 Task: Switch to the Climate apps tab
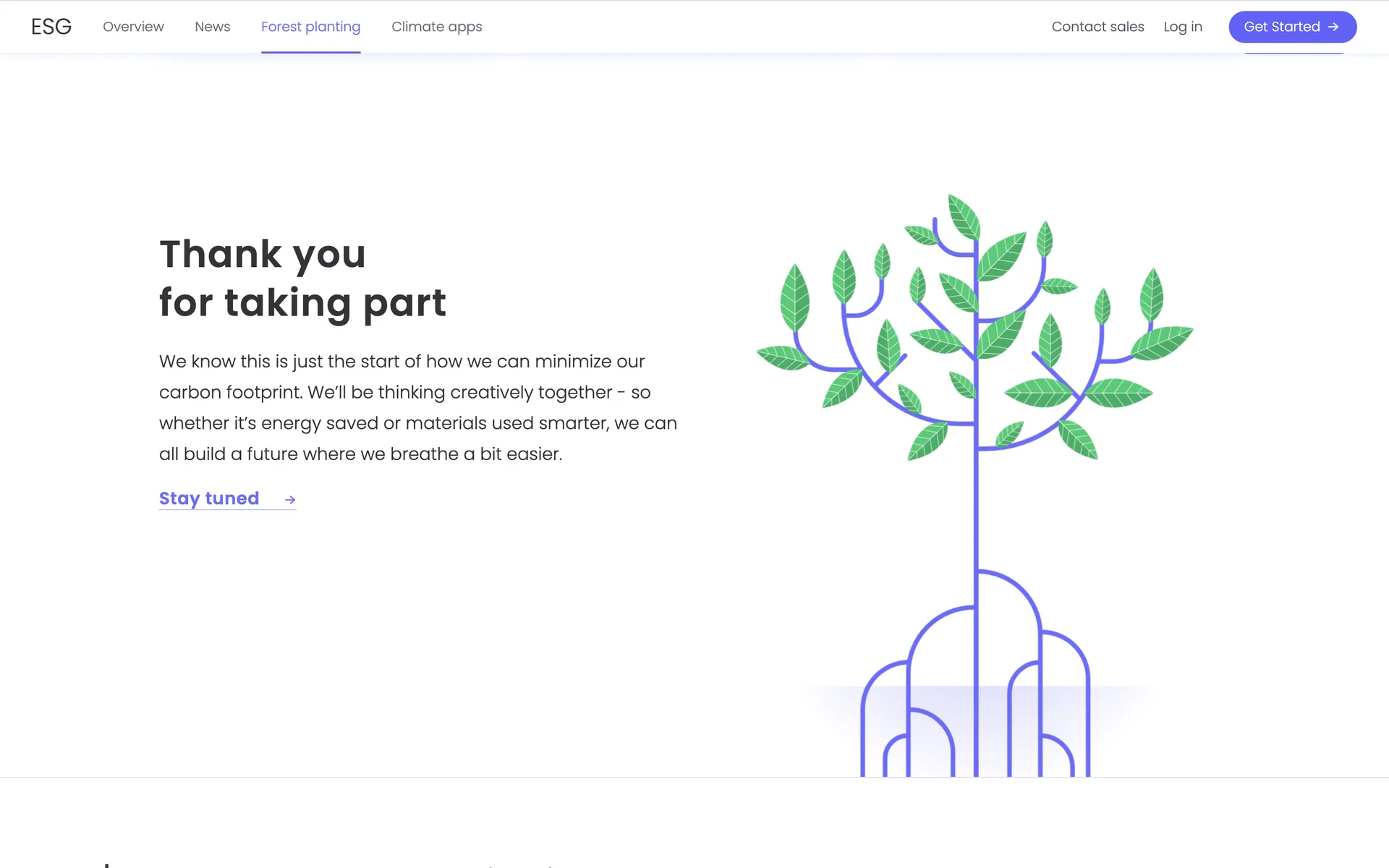436,27
